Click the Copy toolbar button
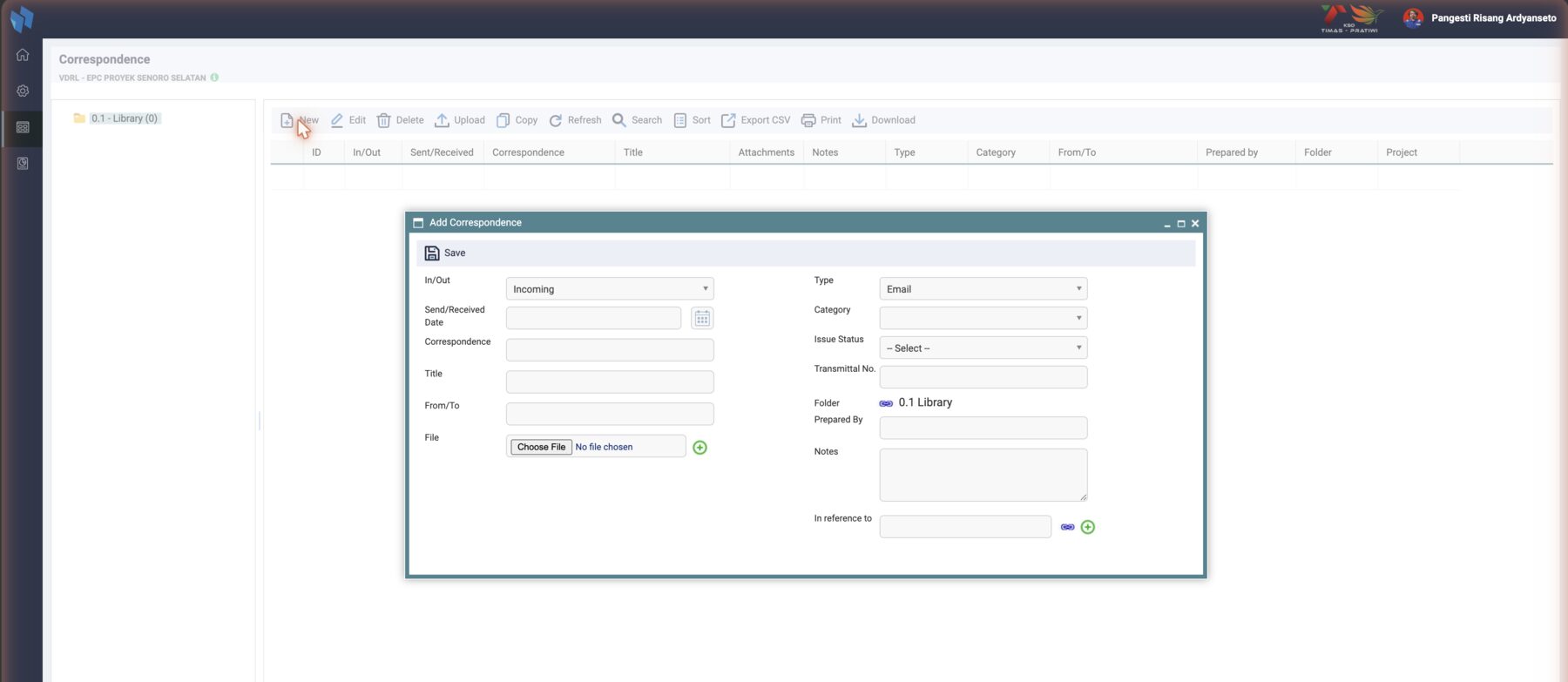Screen dimensions: 1568x682 coord(517,120)
